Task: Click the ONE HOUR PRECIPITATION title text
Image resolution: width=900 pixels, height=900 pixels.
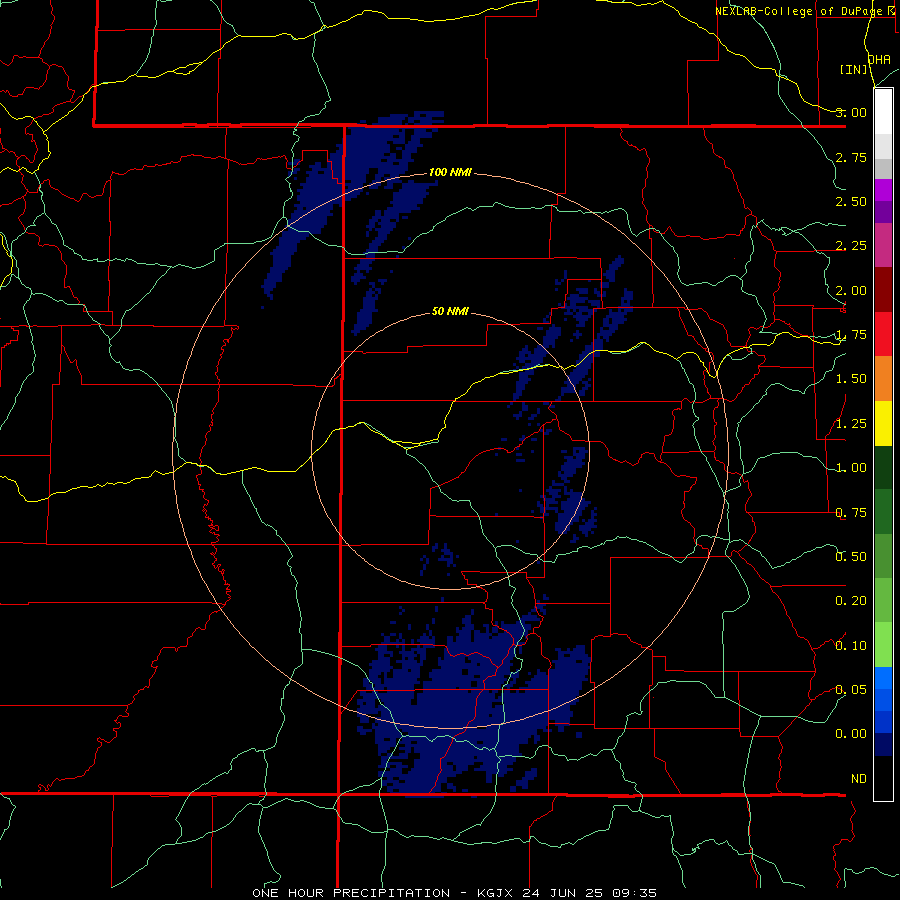Action: pyautogui.click(x=351, y=893)
